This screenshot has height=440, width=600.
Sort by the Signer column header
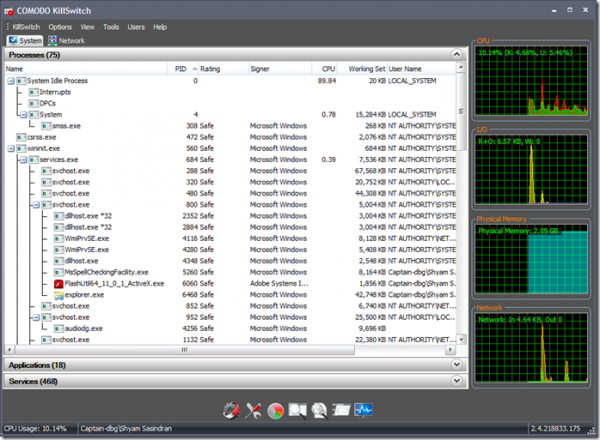click(x=280, y=69)
